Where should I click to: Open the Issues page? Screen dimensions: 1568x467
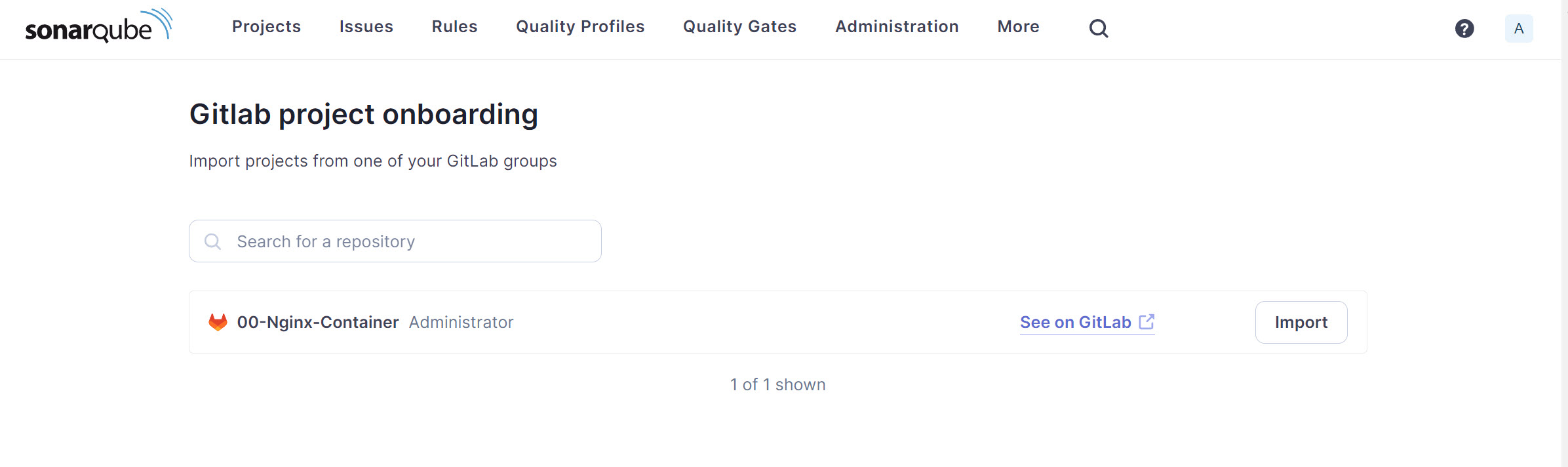click(366, 27)
